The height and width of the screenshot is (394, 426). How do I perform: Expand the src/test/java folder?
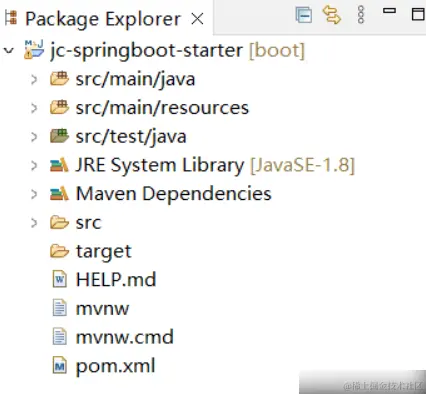[34, 137]
